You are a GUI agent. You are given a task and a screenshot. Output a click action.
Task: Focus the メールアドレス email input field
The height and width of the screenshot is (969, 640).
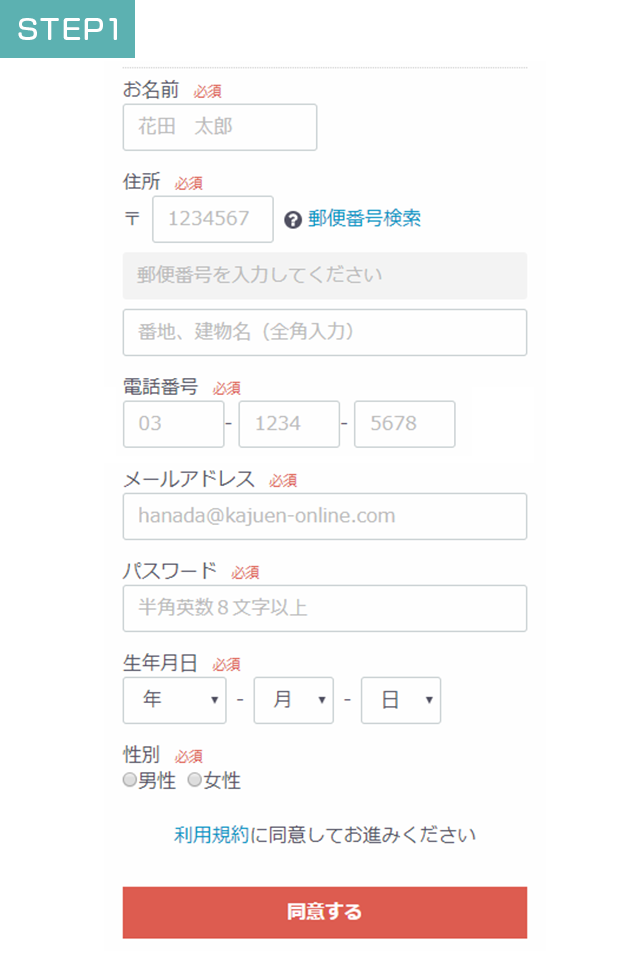pos(324,516)
